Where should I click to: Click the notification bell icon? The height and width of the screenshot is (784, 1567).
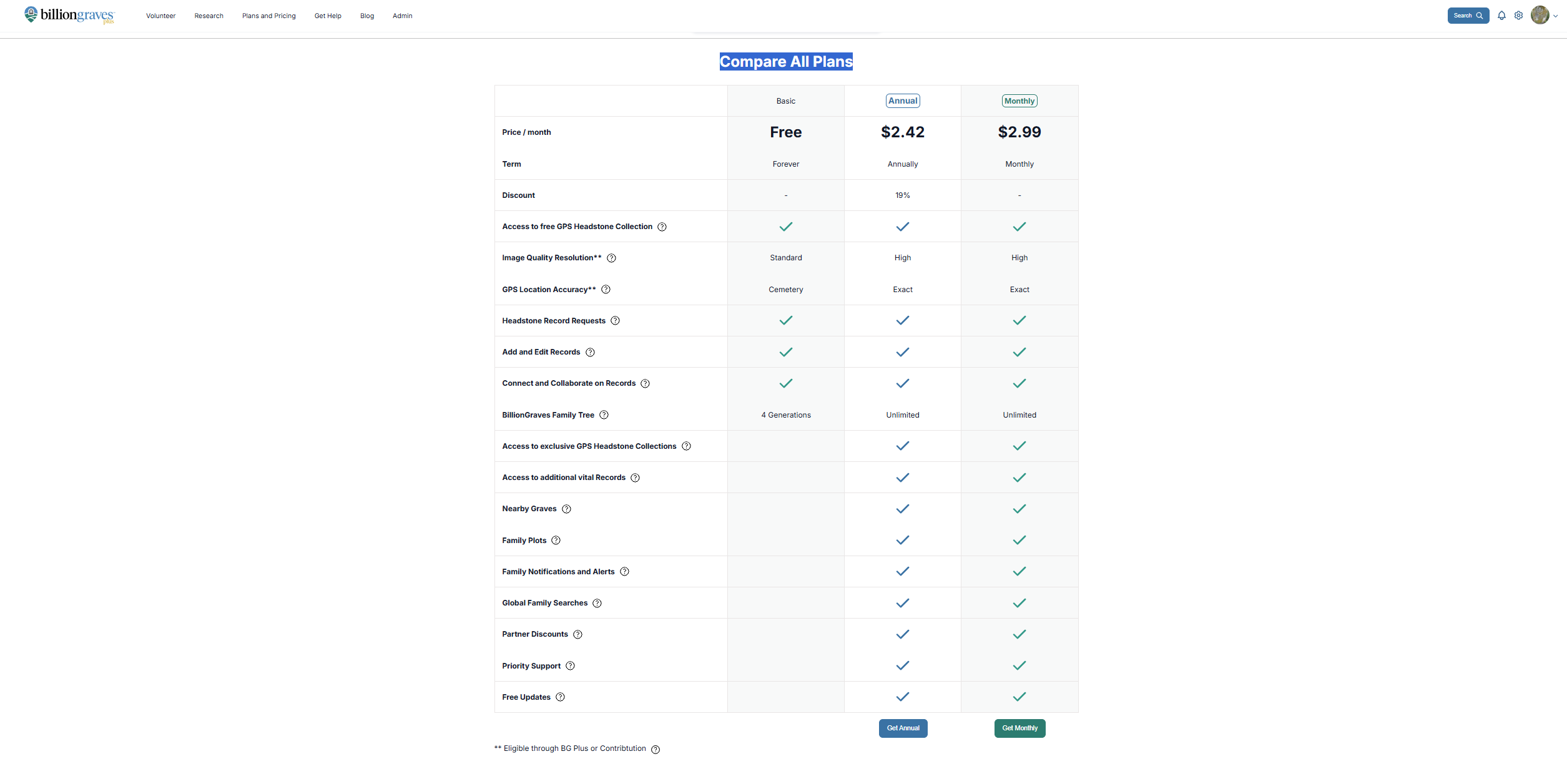[1501, 16]
